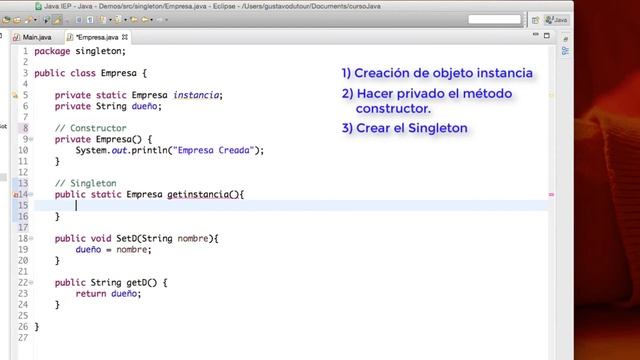
Task: Click 'public String getD() {' on line 22
Action: 111,282
